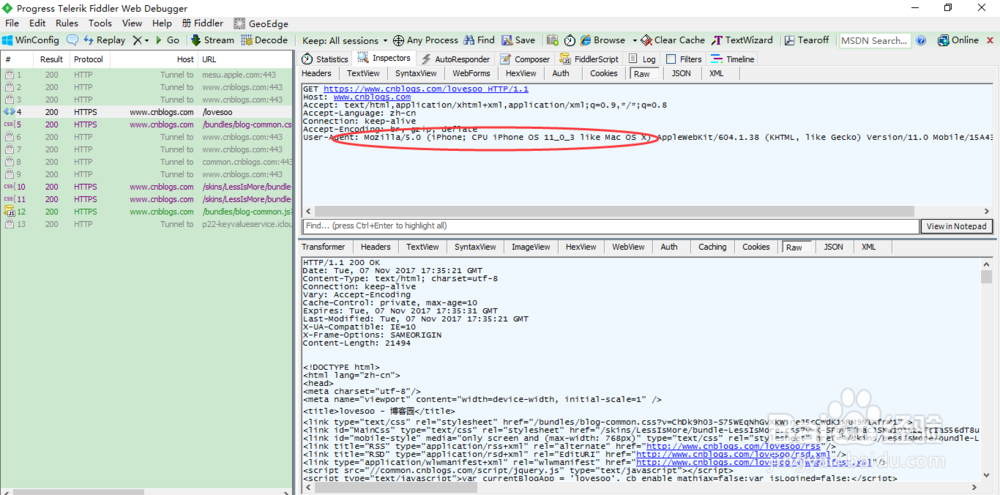Replay the selected sessions
Screen dimensions: 1000x495
(105, 40)
